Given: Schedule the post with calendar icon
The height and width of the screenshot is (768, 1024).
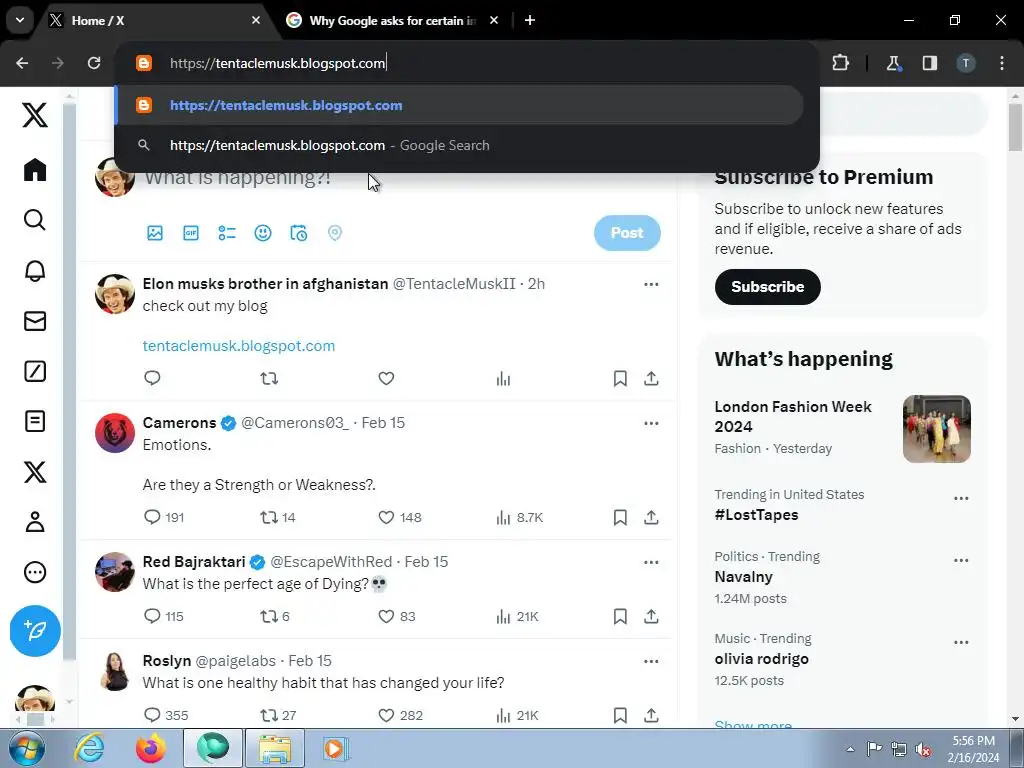Looking at the screenshot, I should (x=298, y=233).
